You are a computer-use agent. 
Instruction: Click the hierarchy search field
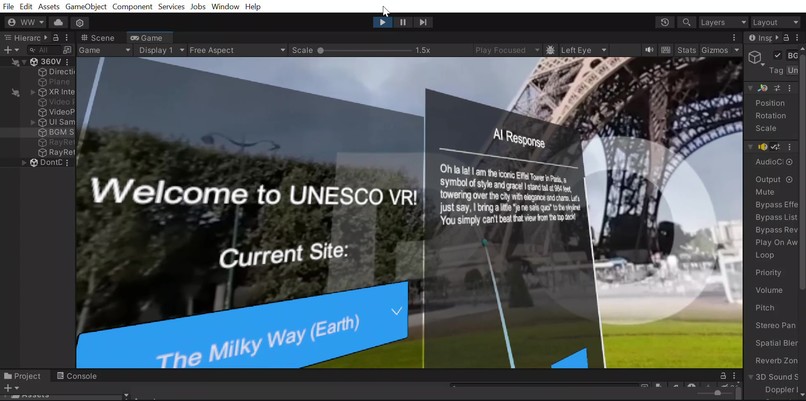pyautogui.click(x=44, y=50)
